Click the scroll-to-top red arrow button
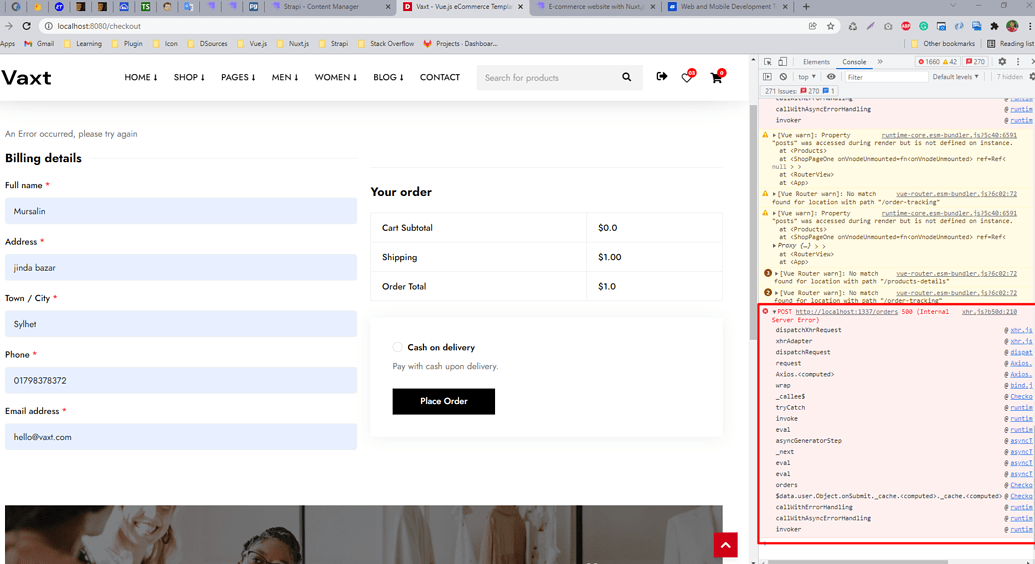This screenshot has width=1035, height=564. point(725,545)
